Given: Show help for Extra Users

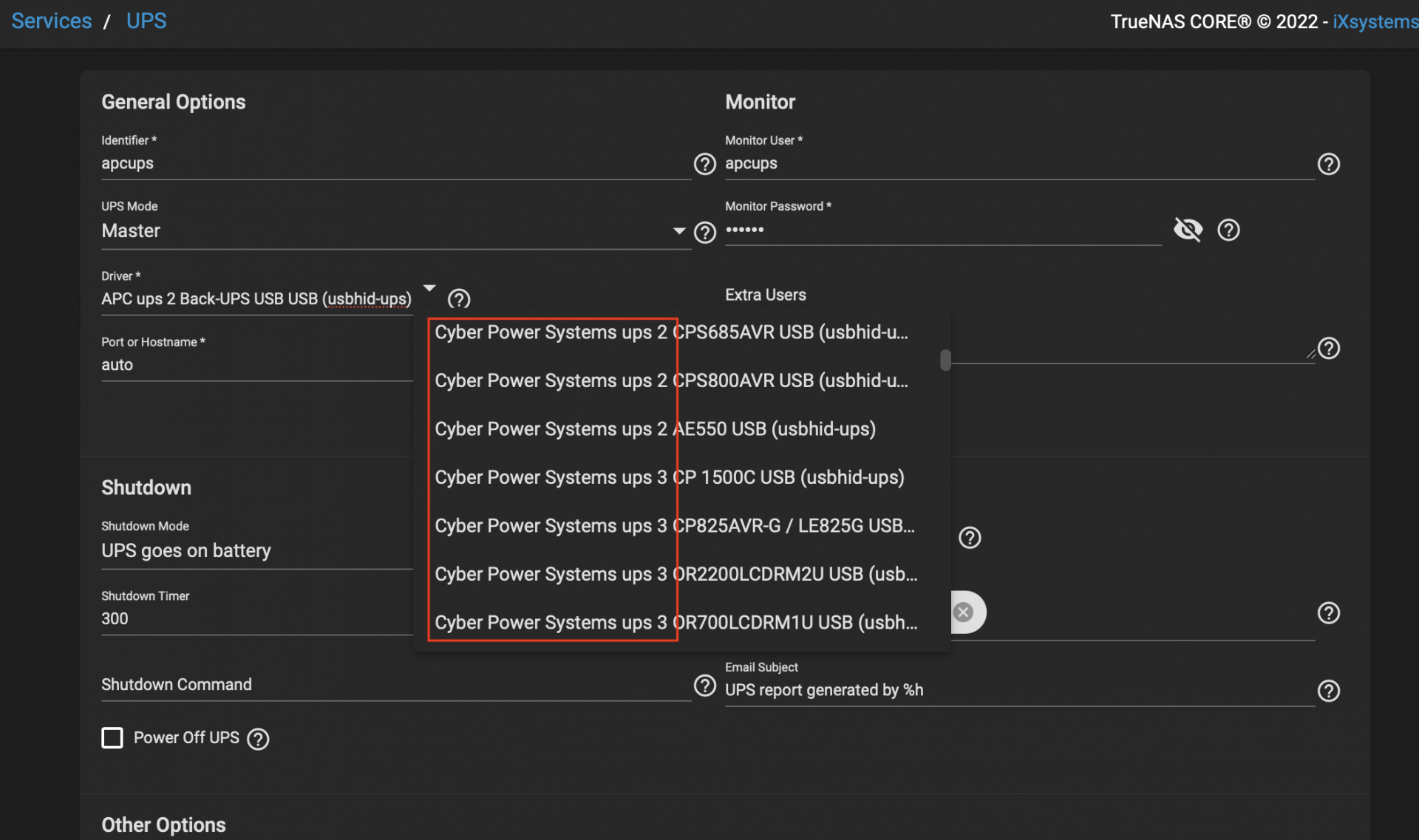Looking at the screenshot, I should 1328,348.
